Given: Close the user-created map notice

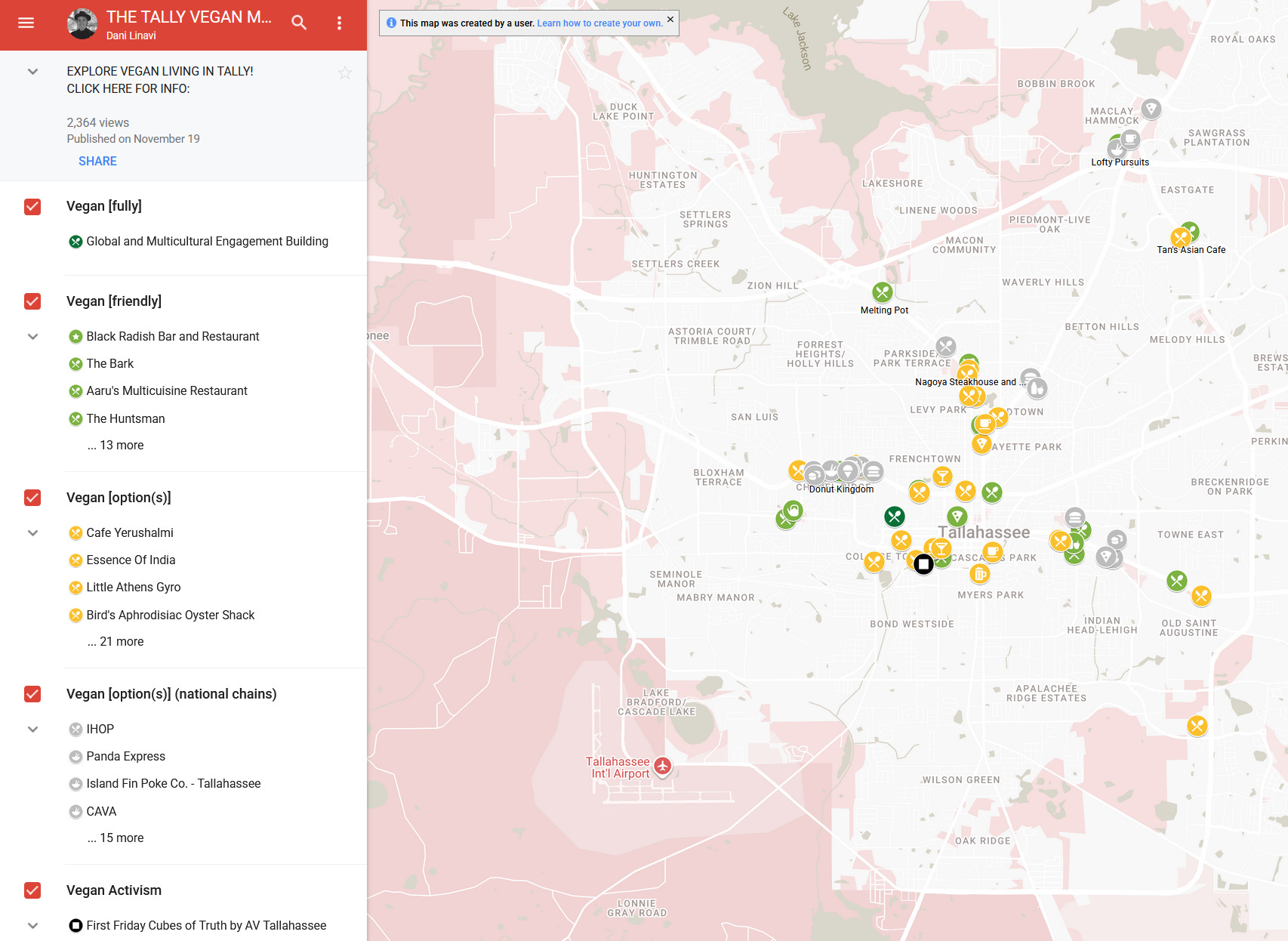Looking at the screenshot, I should pos(670,20).
